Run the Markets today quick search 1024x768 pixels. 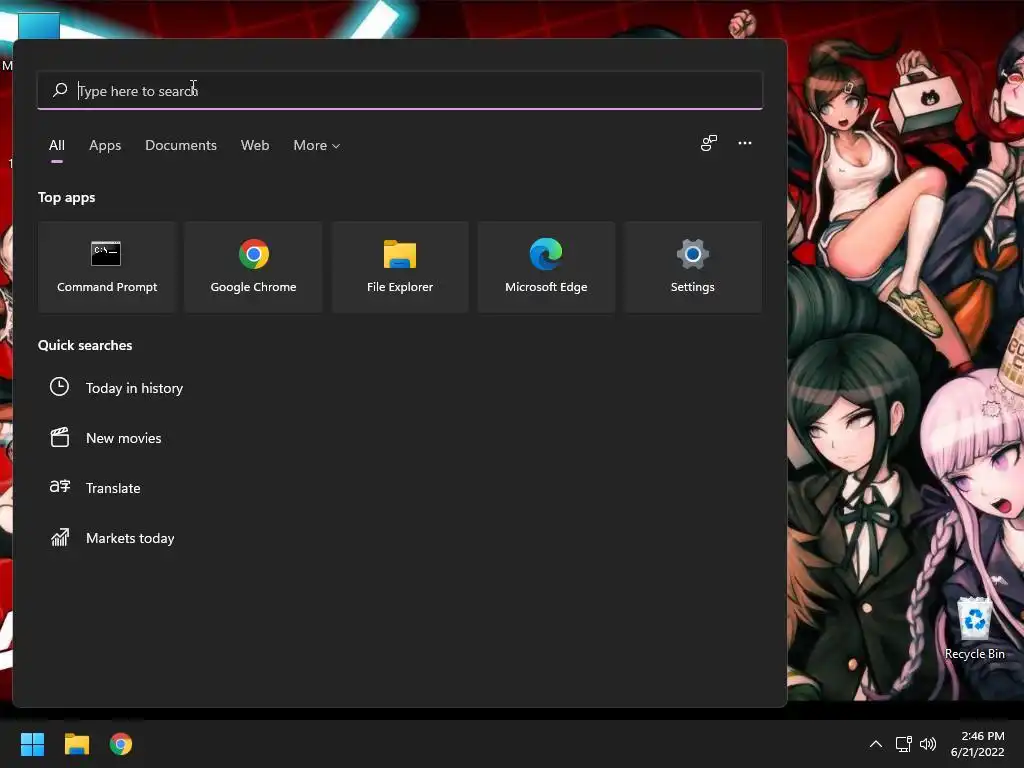(130, 538)
